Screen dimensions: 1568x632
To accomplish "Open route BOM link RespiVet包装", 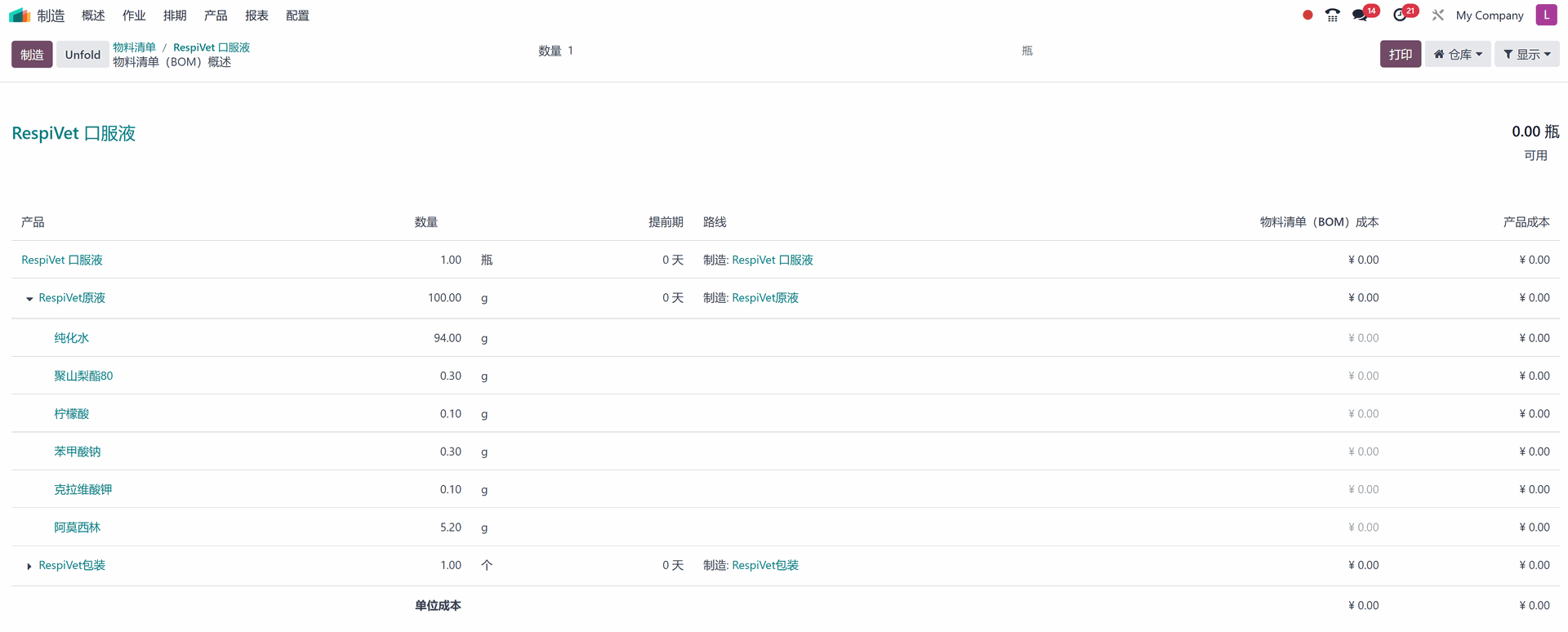I will pos(765,565).
